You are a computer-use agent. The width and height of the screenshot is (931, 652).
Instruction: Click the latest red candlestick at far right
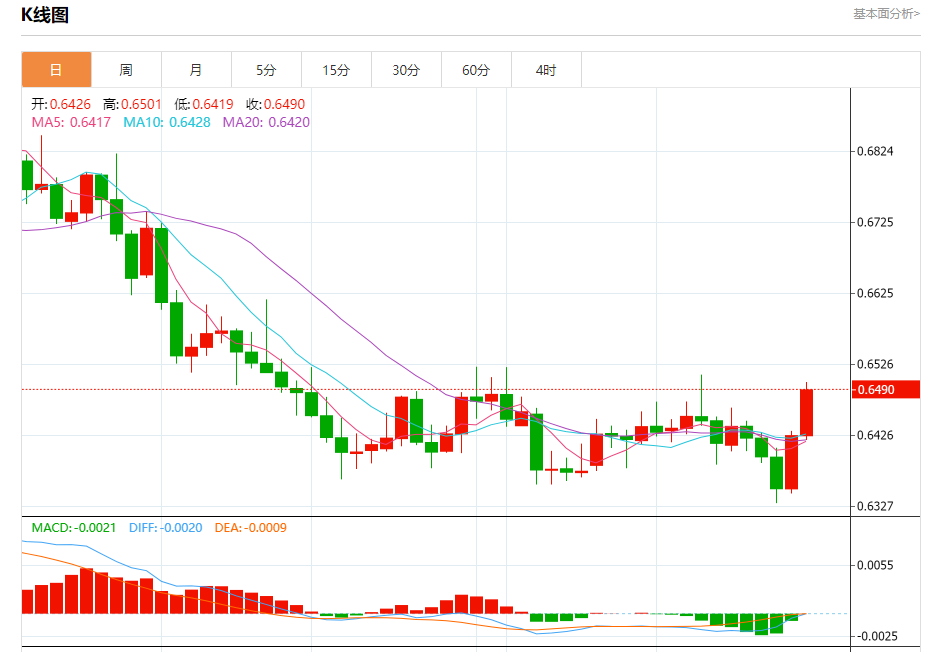click(806, 413)
